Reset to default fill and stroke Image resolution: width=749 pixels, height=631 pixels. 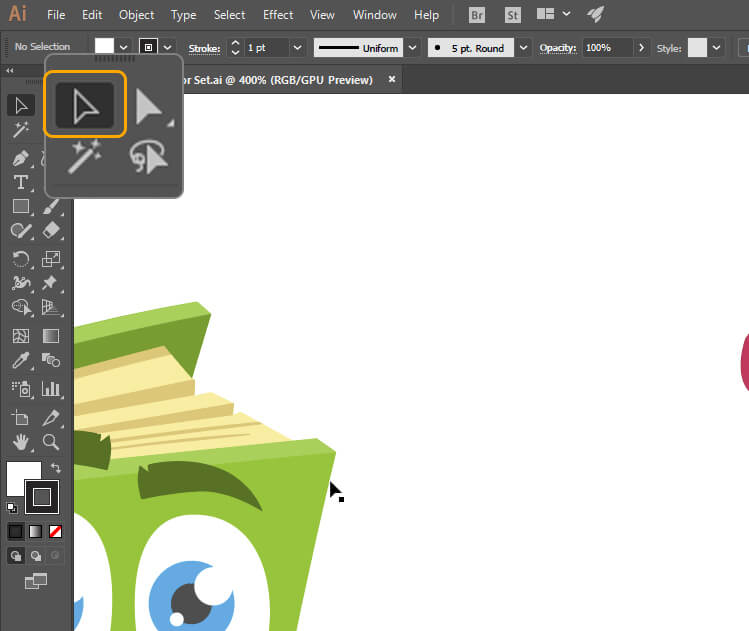pos(12,508)
